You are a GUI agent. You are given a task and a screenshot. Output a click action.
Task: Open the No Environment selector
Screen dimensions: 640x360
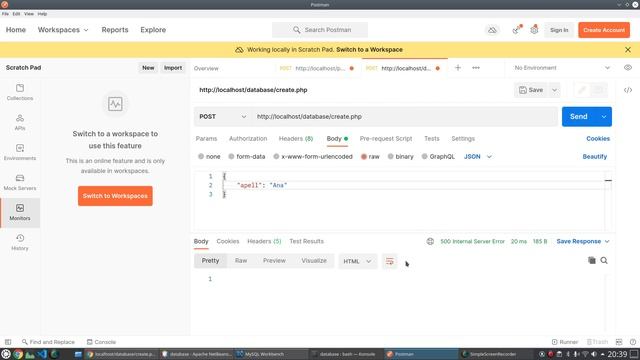562,68
